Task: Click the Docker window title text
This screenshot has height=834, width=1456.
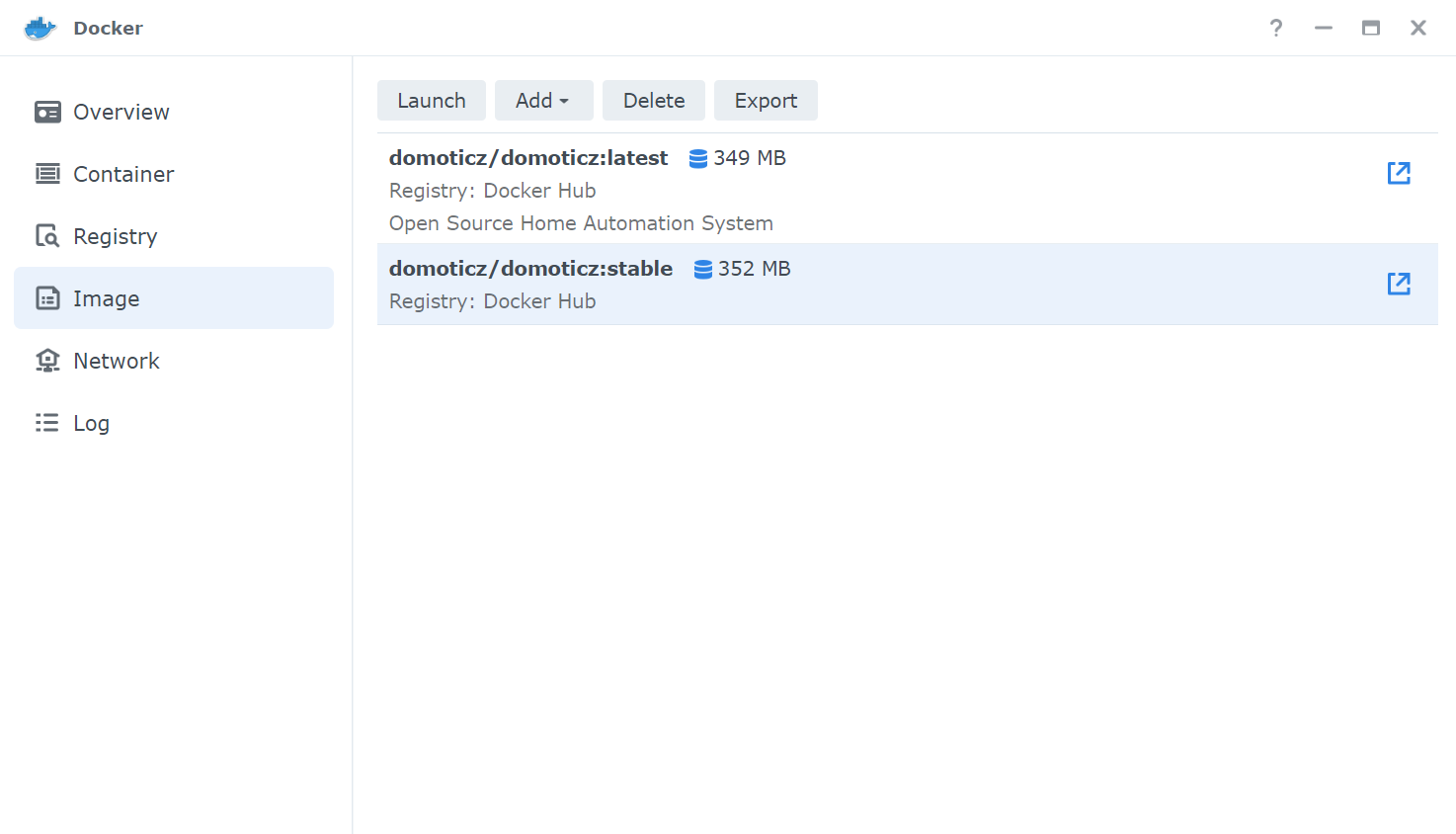Action: point(109,28)
